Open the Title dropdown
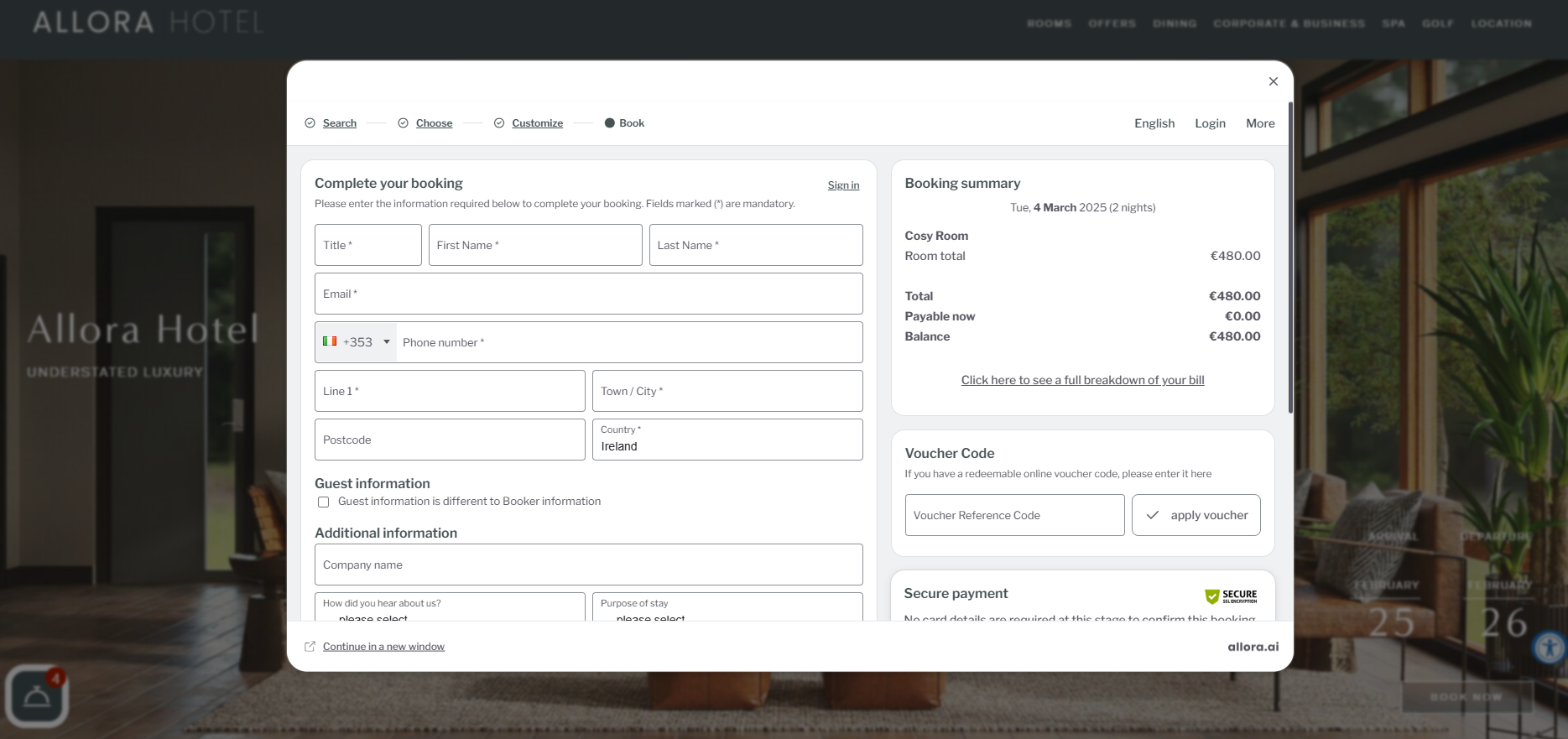The height and width of the screenshot is (739, 1568). (x=368, y=245)
